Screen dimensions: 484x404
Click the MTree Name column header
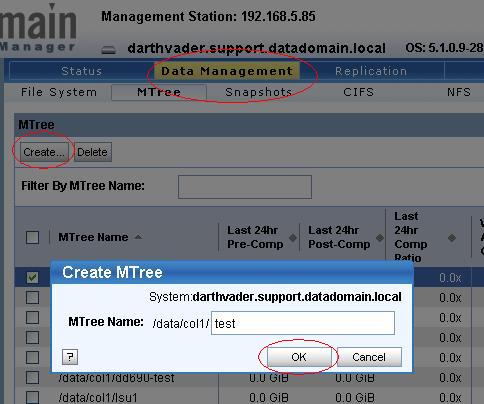point(93,237)
